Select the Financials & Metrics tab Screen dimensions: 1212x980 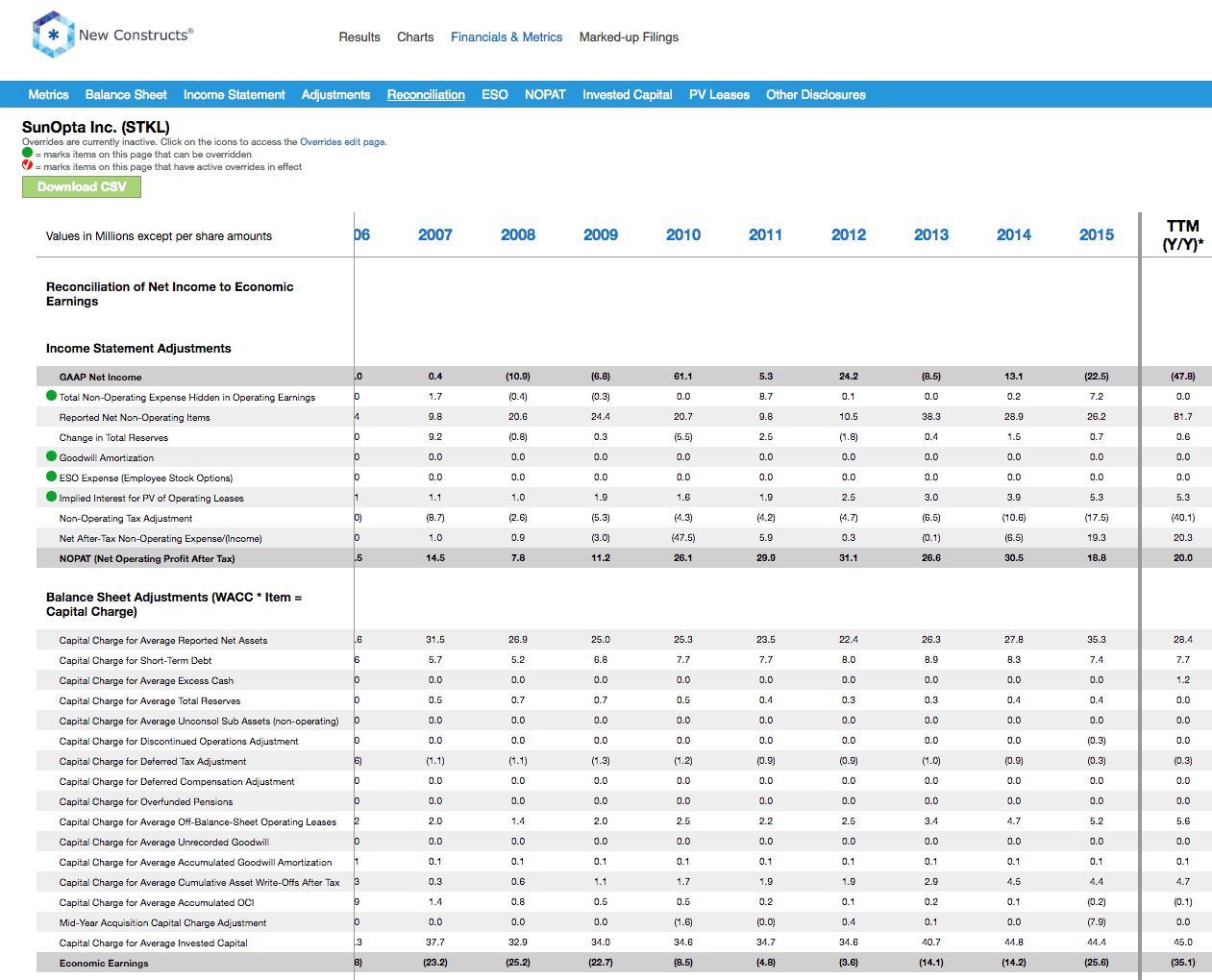tap(507, 37)
